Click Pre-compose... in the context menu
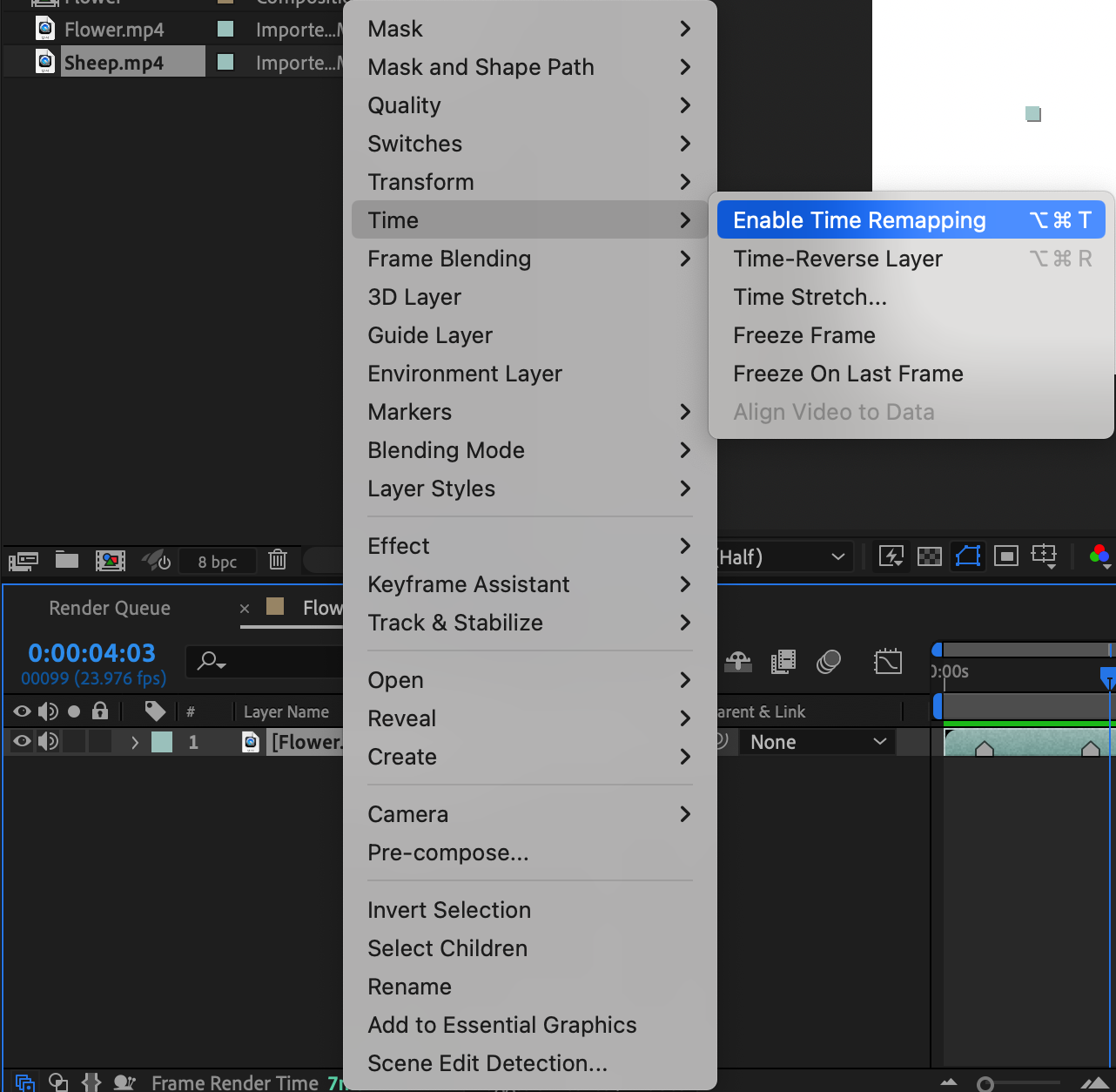The width and height of the screenshot is (1116, 1092). (529, 853)
